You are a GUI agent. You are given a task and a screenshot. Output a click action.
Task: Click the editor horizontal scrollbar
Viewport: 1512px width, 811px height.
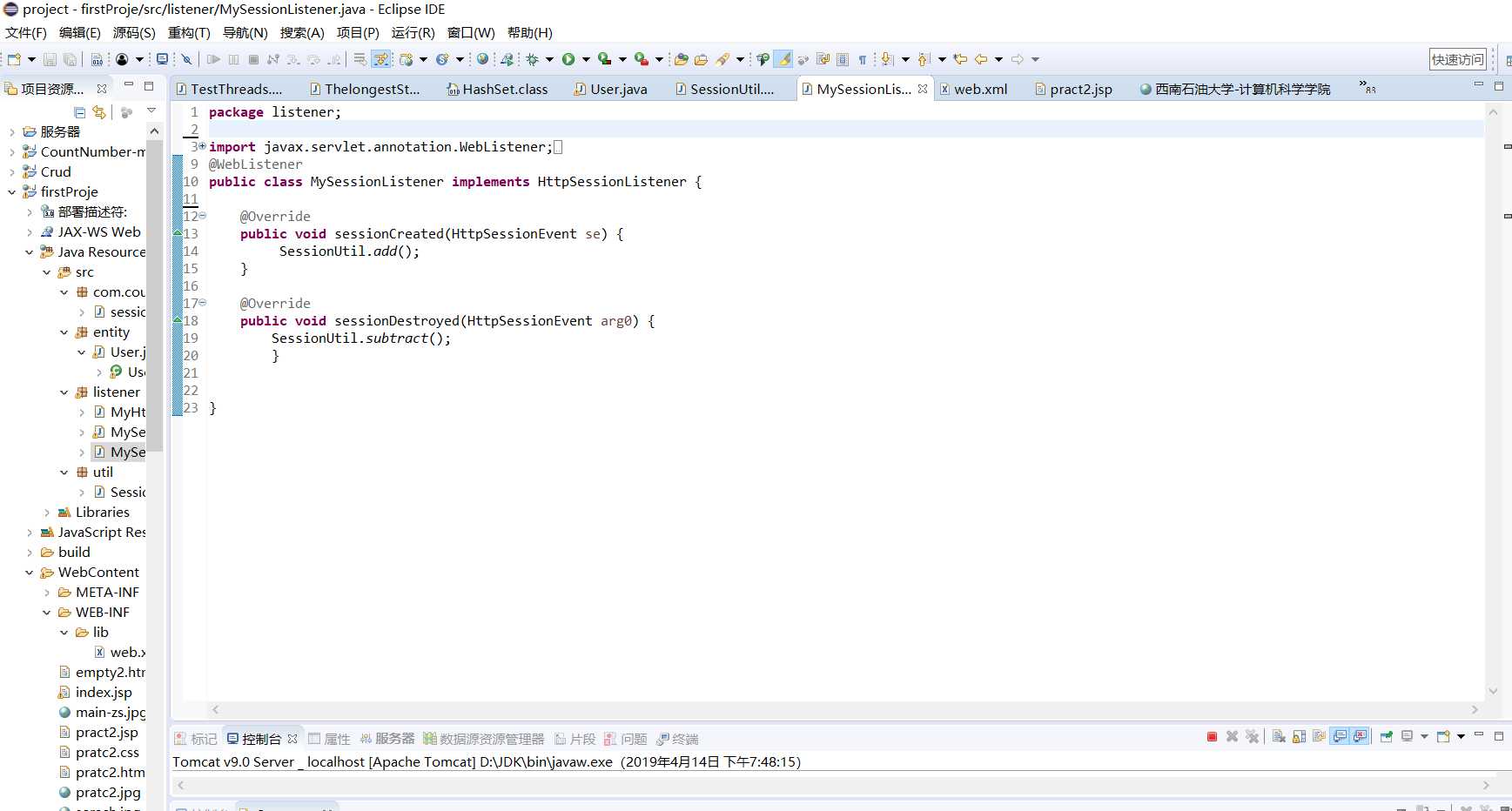pos(844,709)
